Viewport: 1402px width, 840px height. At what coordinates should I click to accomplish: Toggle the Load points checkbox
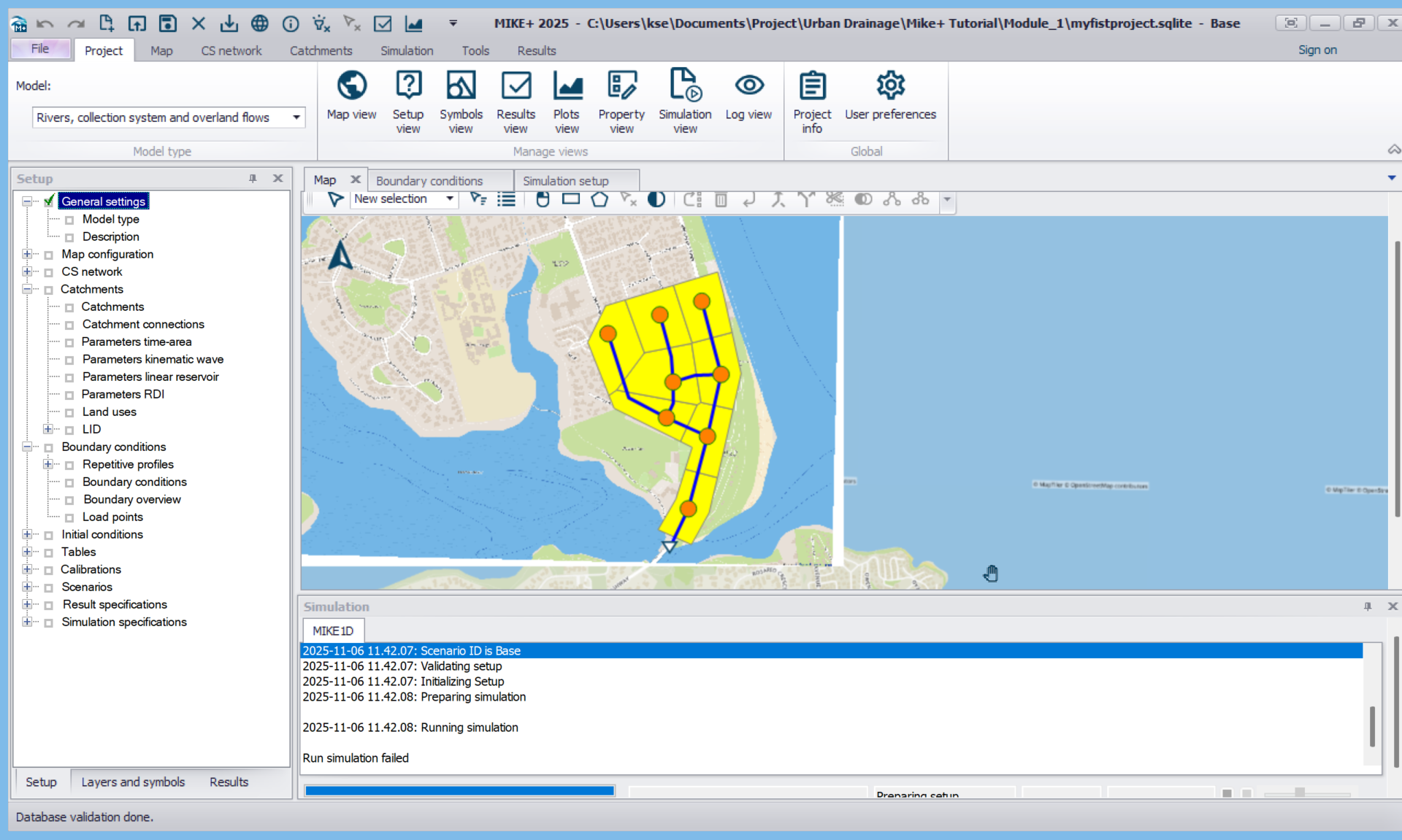point(69,517)
